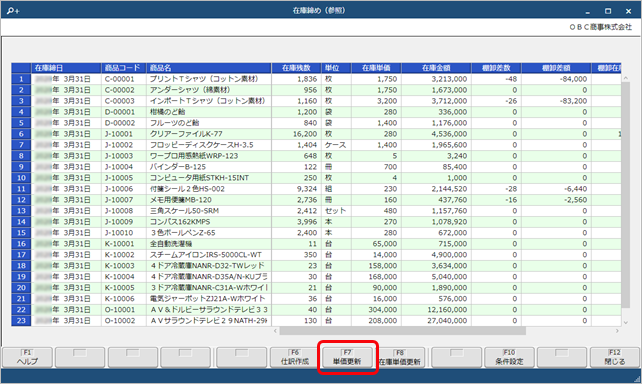Click inventory difference count -28
This screenshot has height=384, width=642.
click(x=511, y=189)
